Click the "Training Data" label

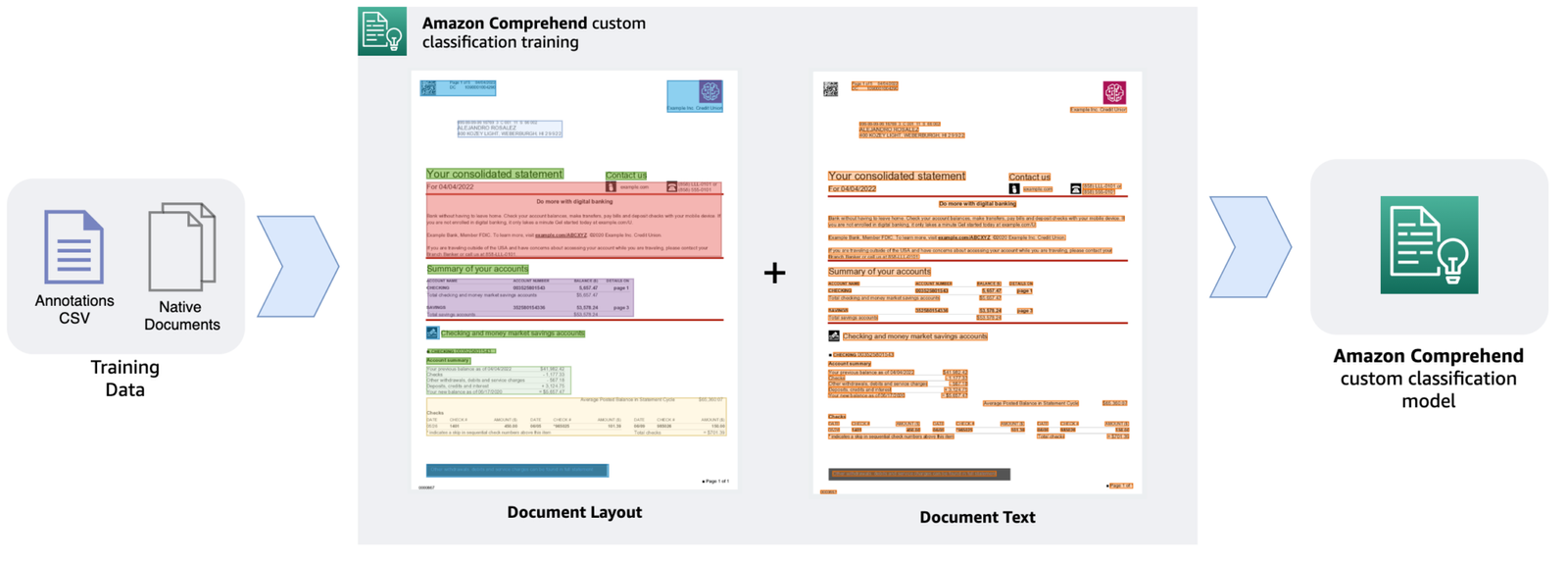124,379
